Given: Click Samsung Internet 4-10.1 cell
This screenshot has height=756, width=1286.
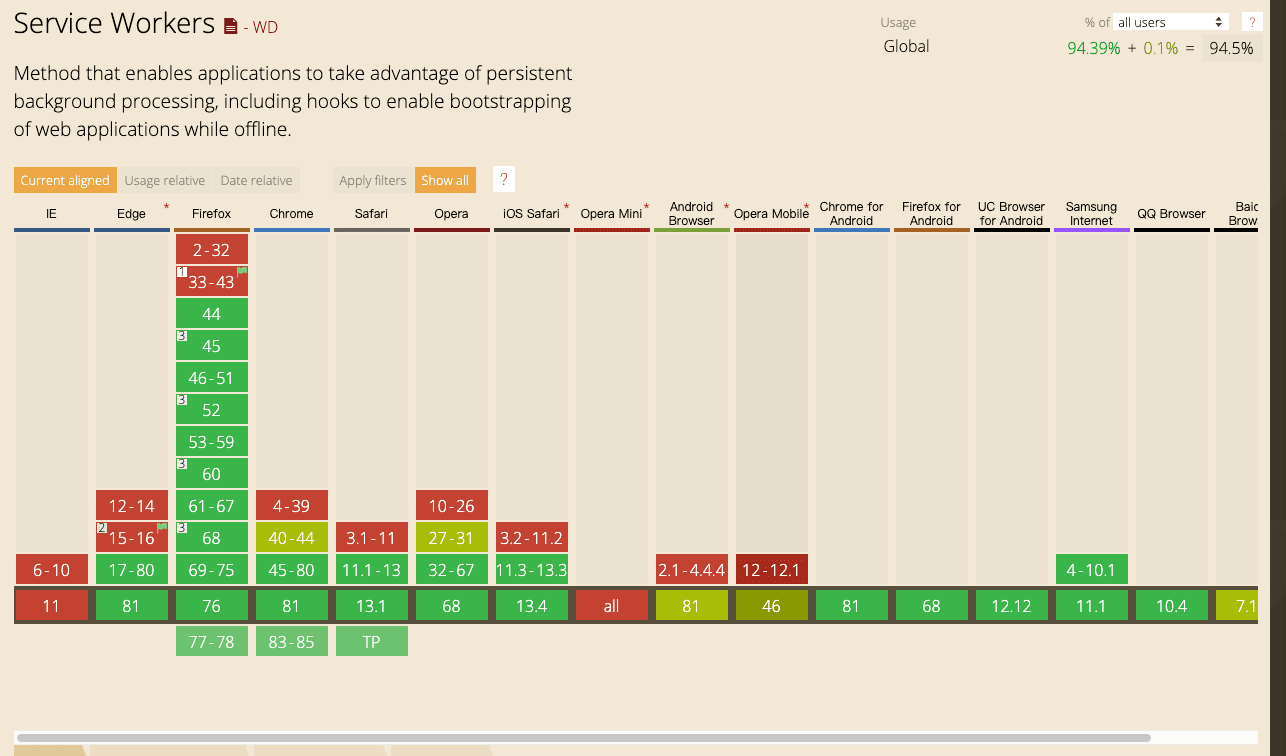Looking at the screenshot, I should [1092, 570].
